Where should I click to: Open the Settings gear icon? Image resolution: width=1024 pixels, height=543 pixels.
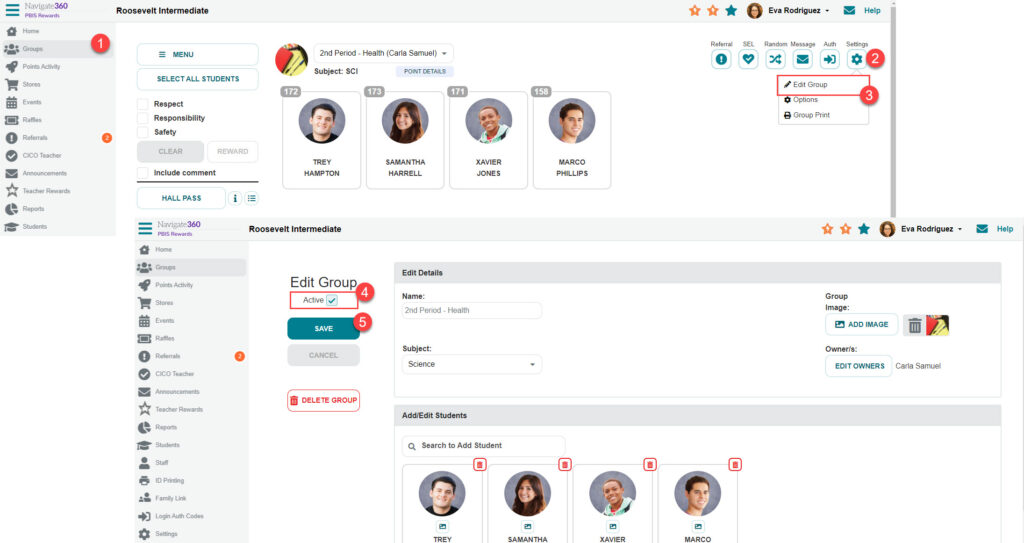point(856,59)
